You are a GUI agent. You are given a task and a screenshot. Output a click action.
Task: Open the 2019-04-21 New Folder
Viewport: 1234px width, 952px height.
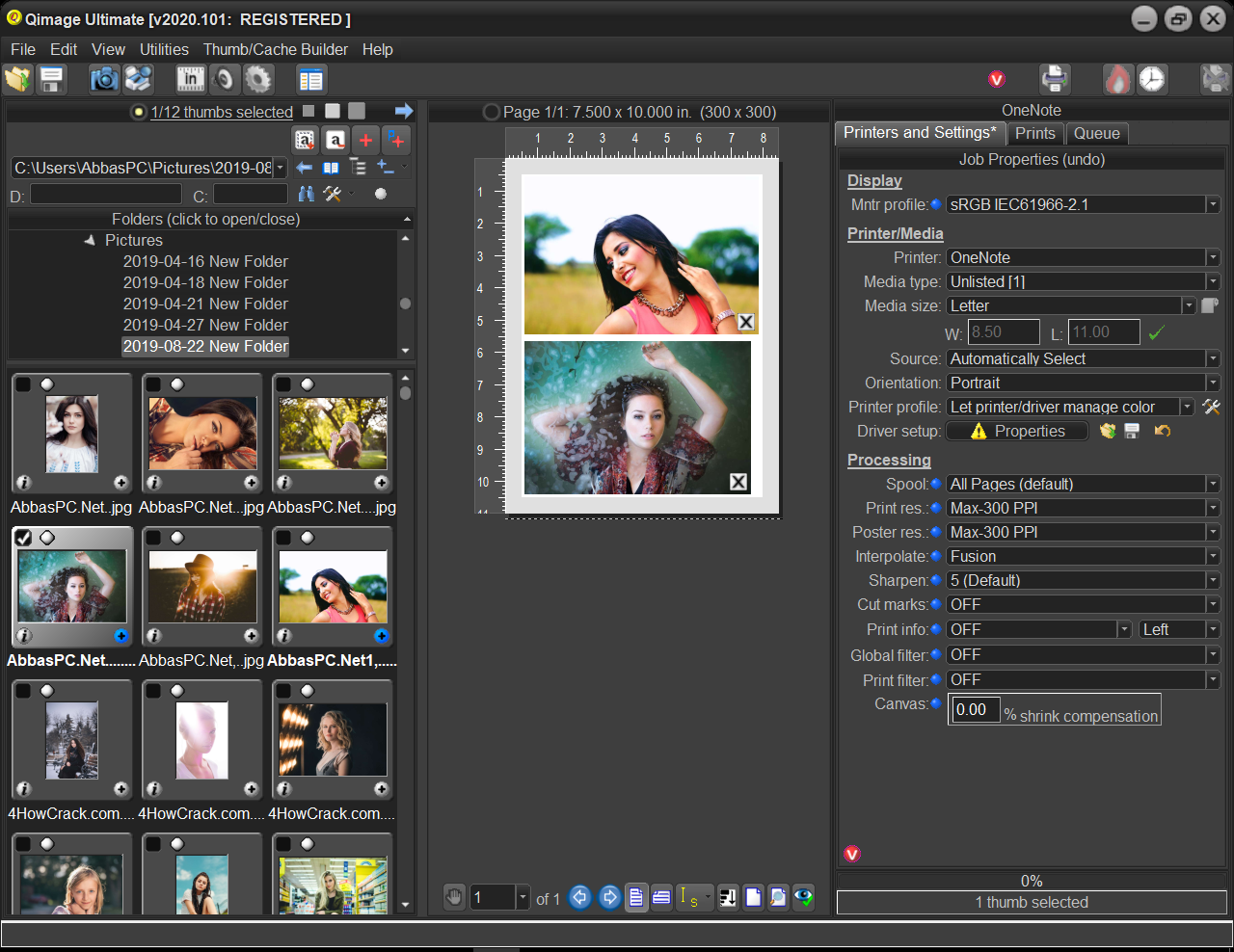tap(205, 304)
